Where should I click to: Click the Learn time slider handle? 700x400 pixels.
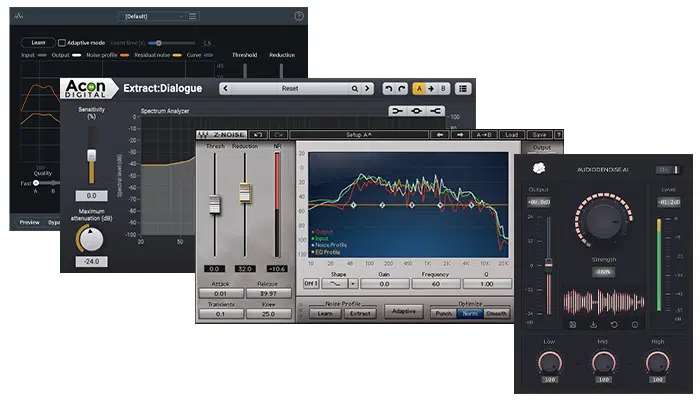158,43
